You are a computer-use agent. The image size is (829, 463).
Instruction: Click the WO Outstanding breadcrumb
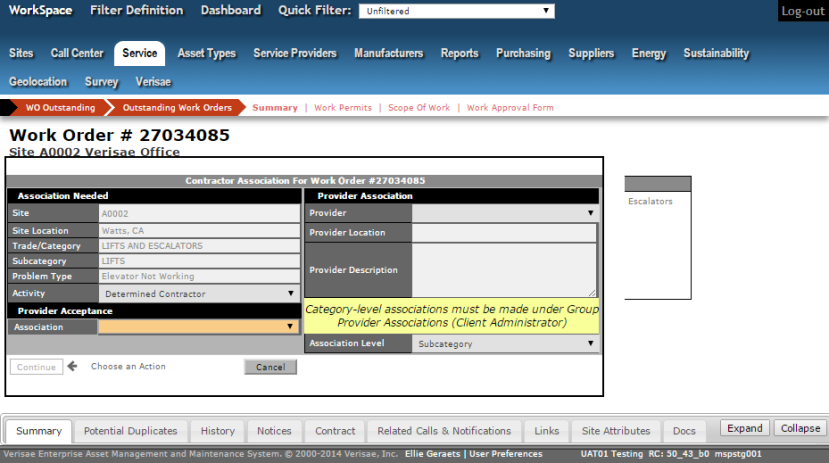tap(60, 108)
